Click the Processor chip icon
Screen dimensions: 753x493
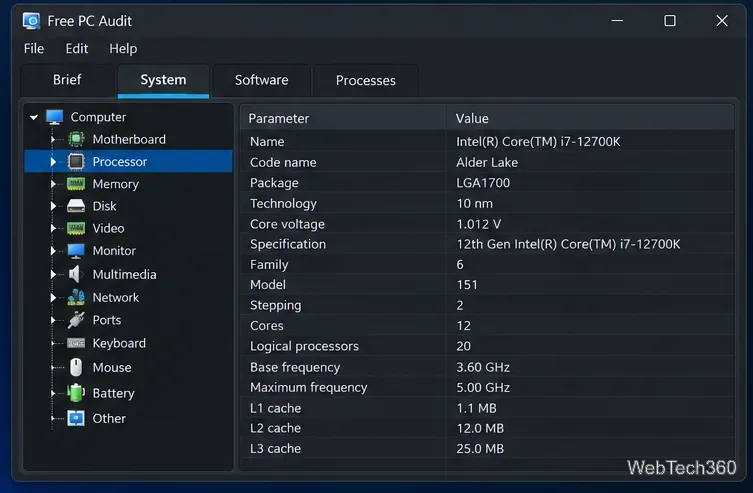76,162
